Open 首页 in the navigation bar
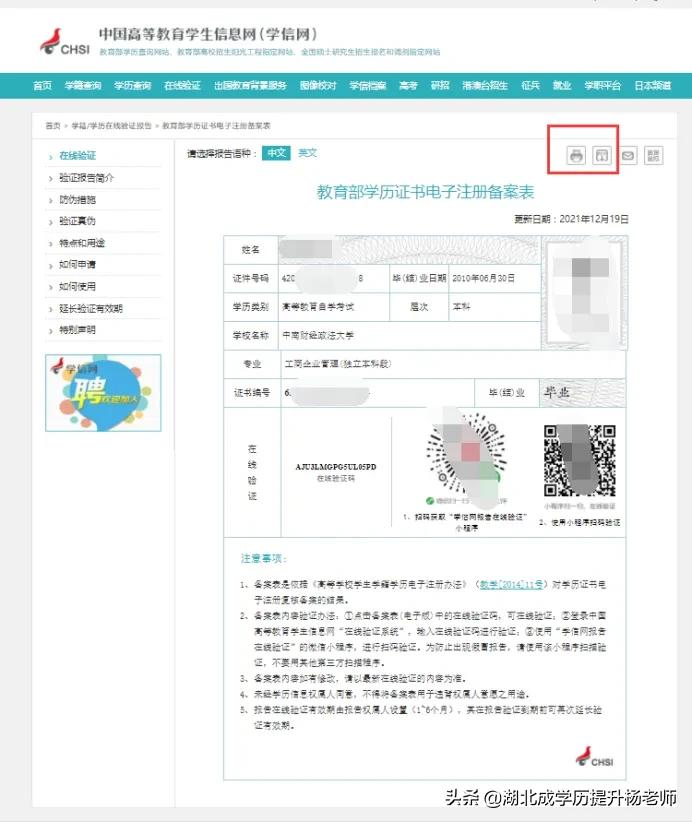This screenshot has height=822, width=692. pyautogui.click(x=42, y=85)
